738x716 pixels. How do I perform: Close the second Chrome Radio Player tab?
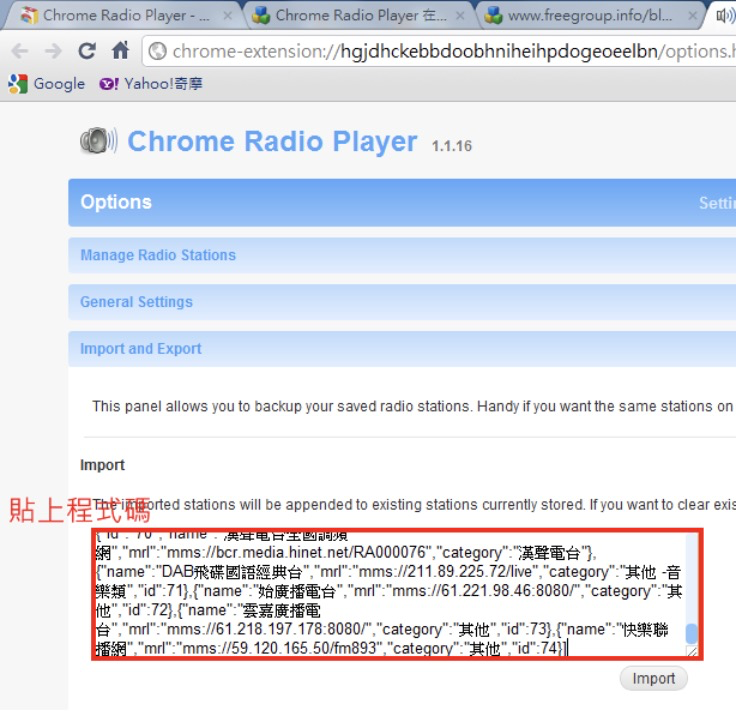(460, 16)
